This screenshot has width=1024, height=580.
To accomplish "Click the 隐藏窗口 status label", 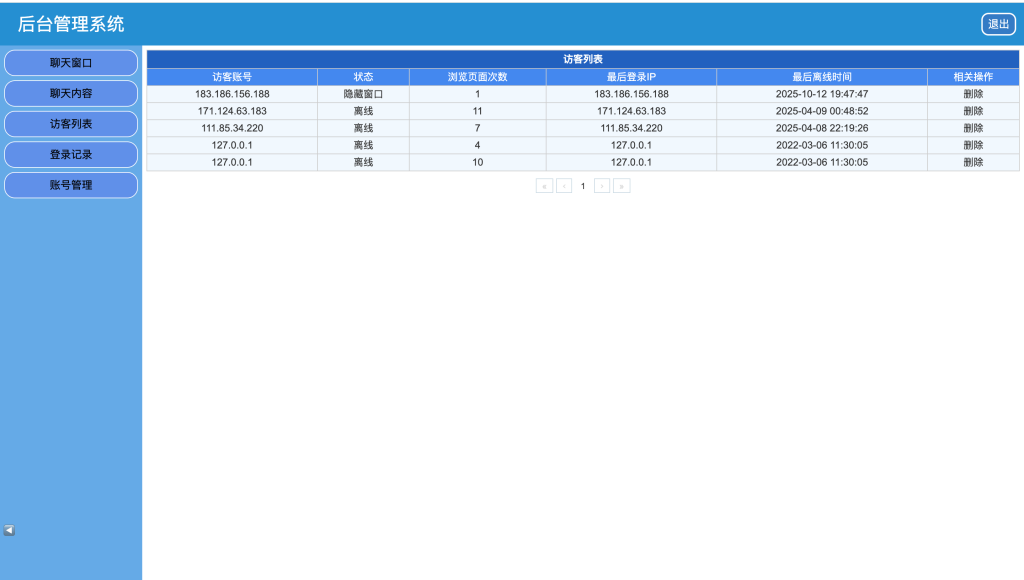I will (x=364, y=93).
